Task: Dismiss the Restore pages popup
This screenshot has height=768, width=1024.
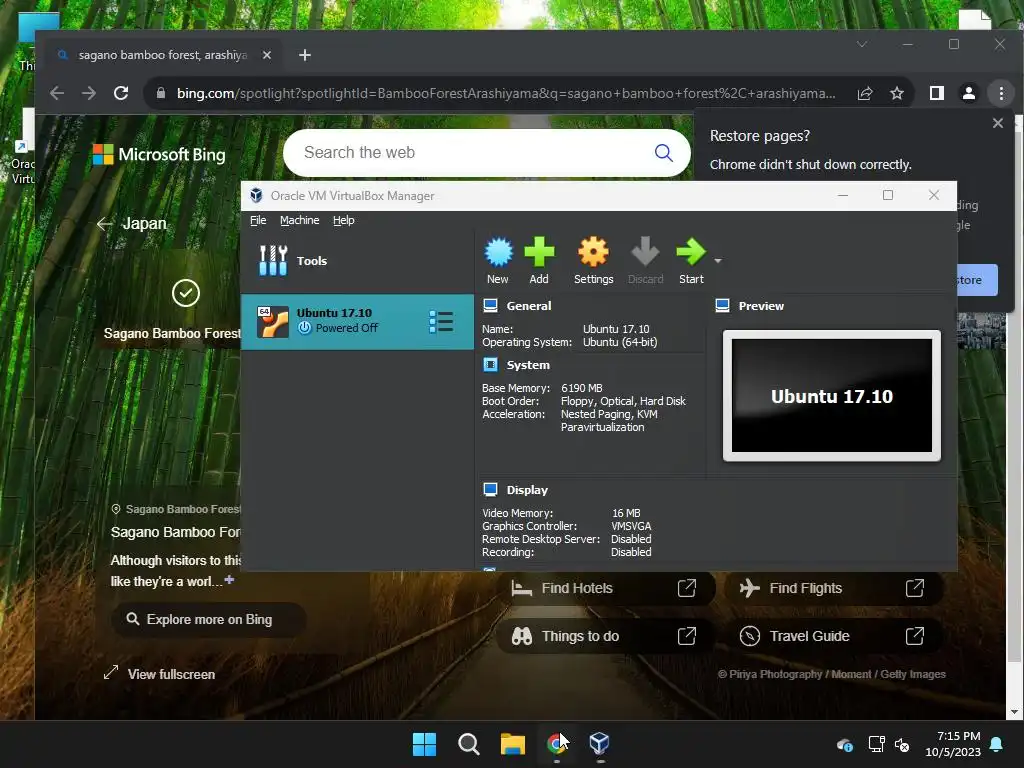Action: tap(998, 123)
